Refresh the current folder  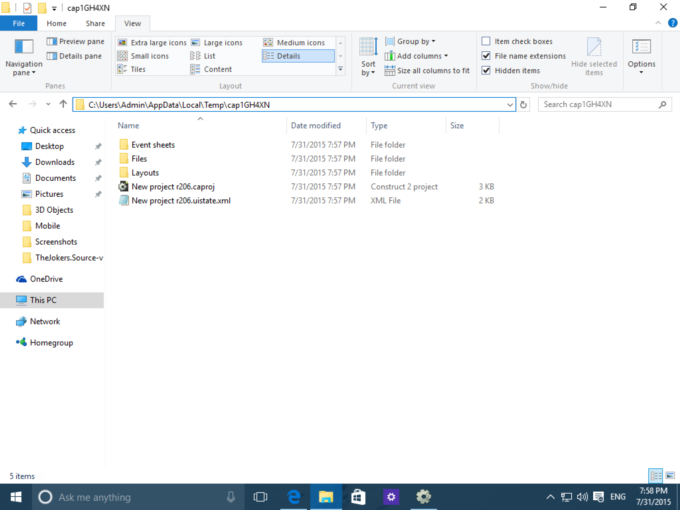click(x=523, y=105)
